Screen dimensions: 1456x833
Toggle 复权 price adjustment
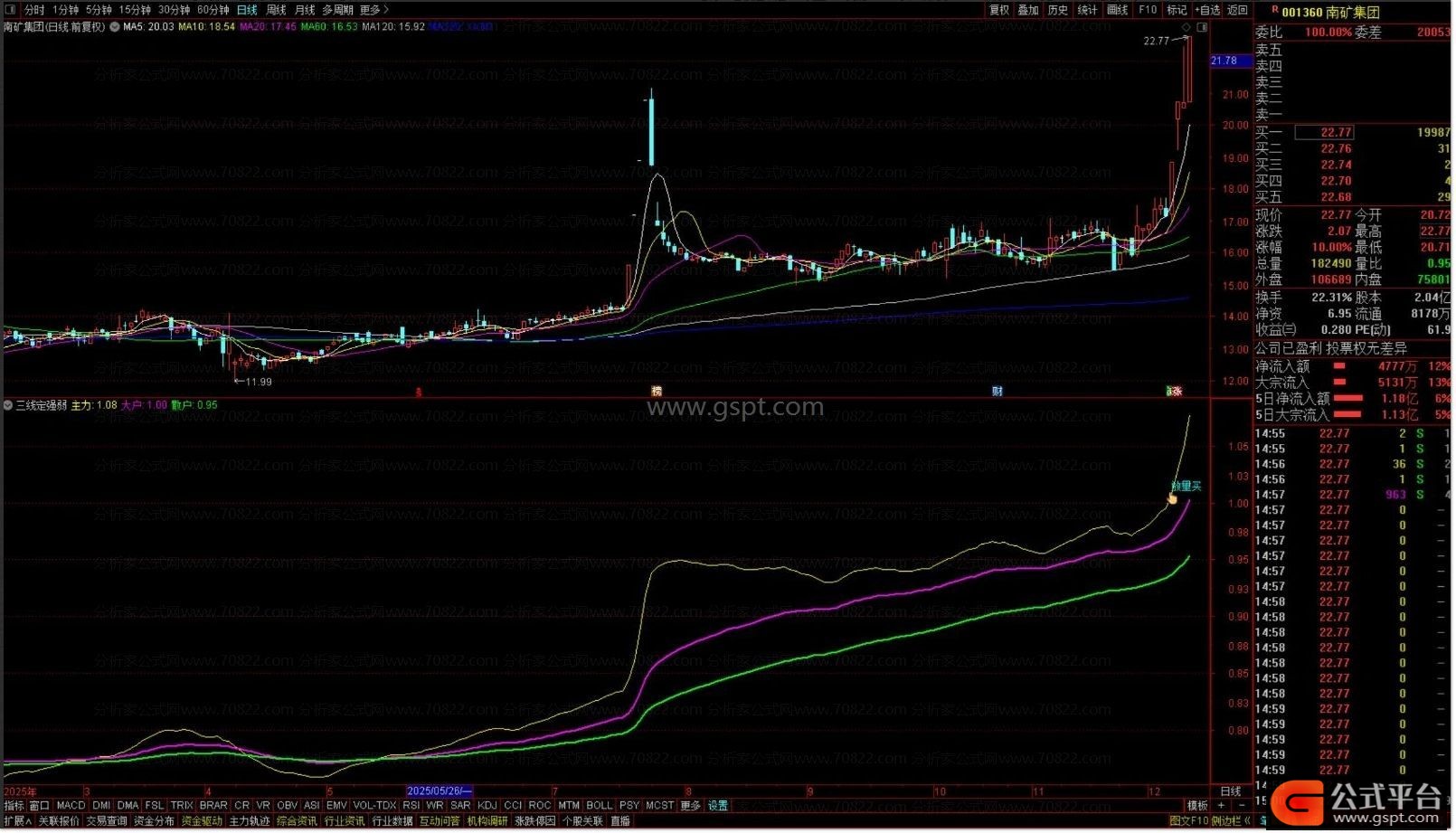(x=999, y=10)
